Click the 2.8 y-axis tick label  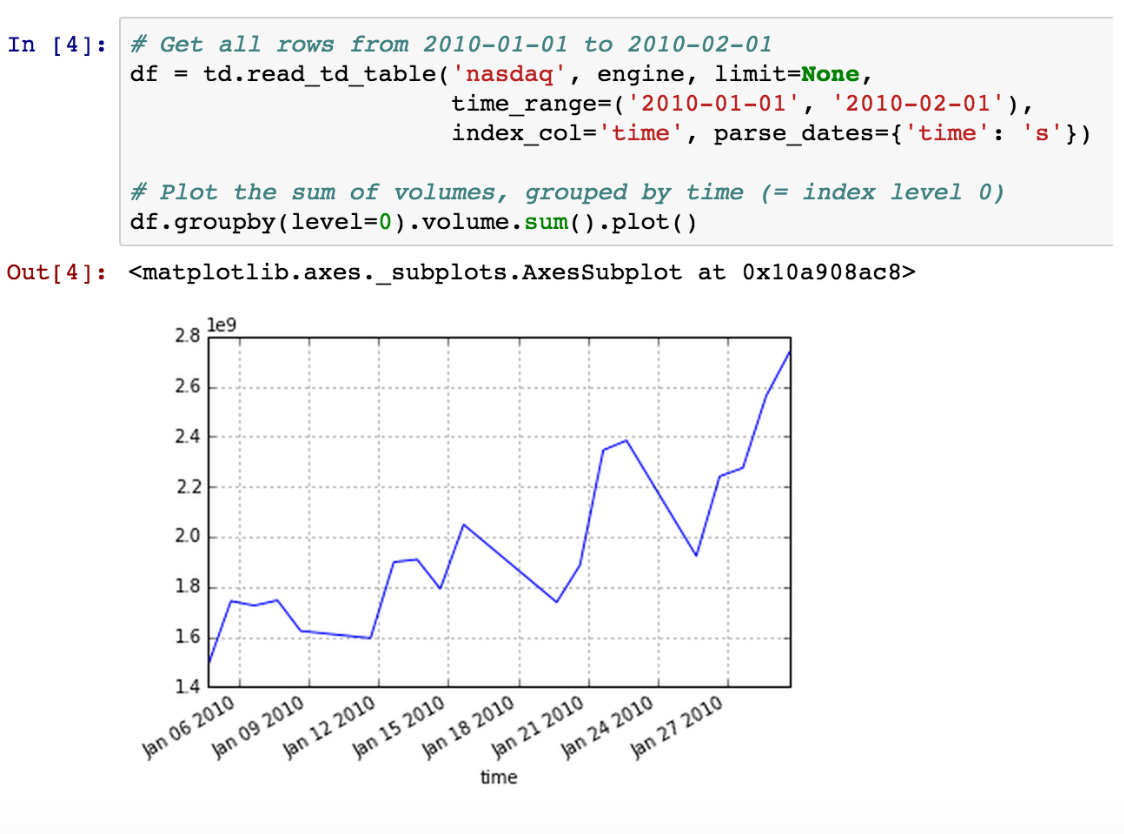point(188,337)
